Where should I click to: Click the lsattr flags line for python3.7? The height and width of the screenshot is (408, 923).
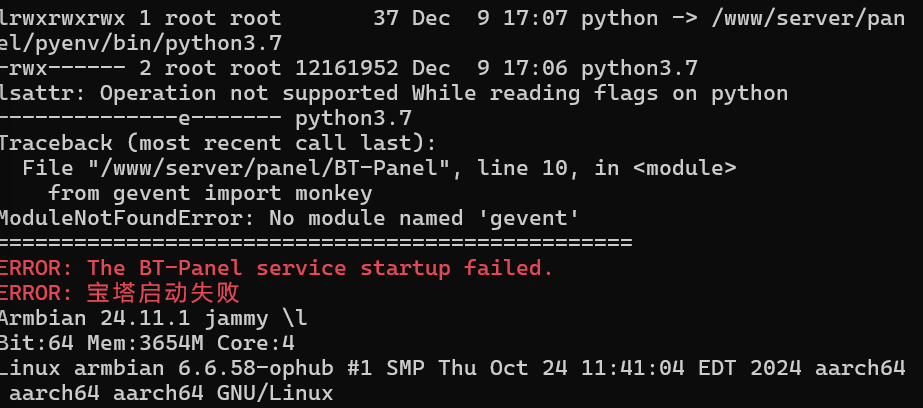pos(205,119)
